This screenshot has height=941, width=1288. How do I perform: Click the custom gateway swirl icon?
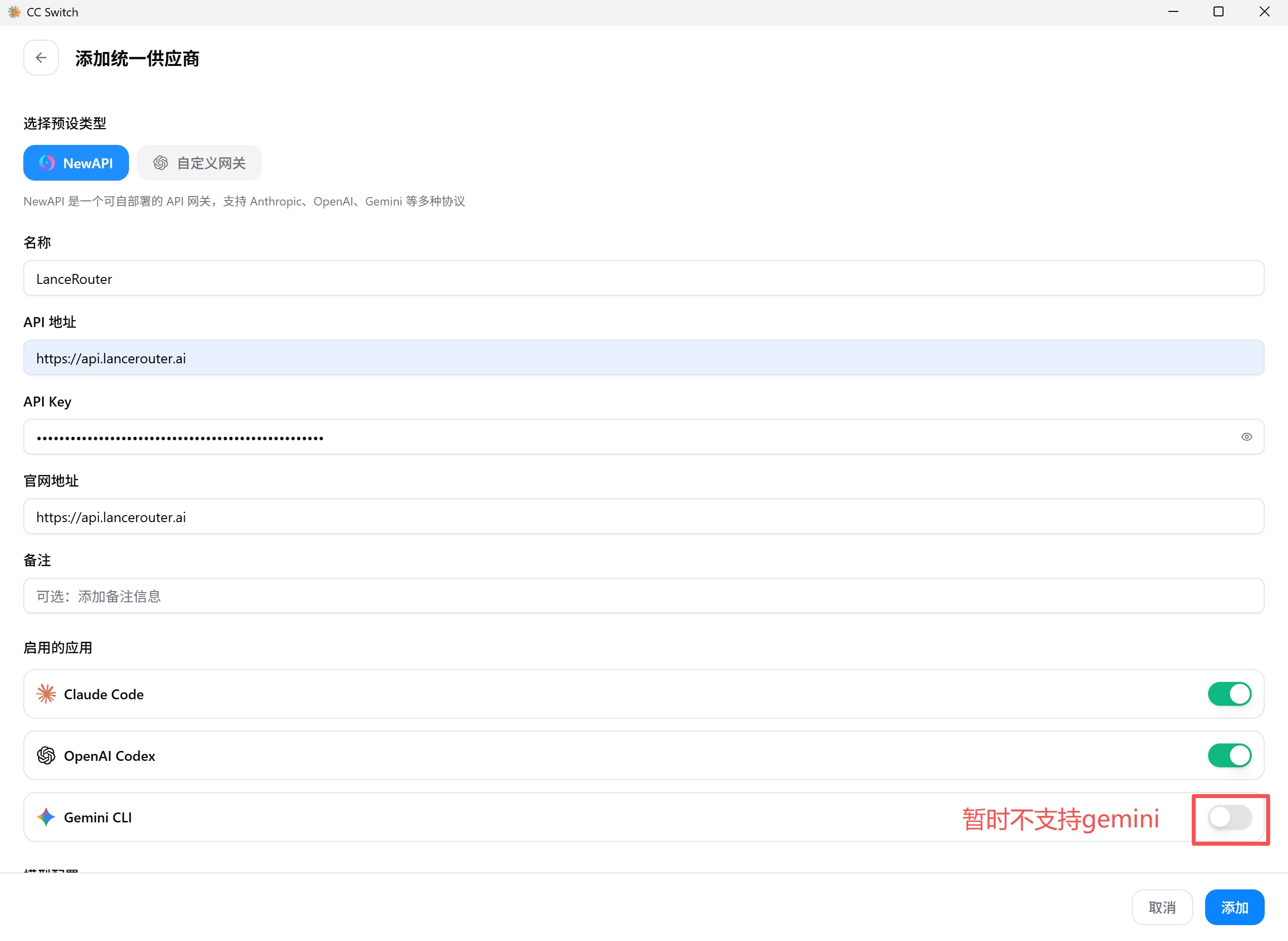click(x=161, y=163)
